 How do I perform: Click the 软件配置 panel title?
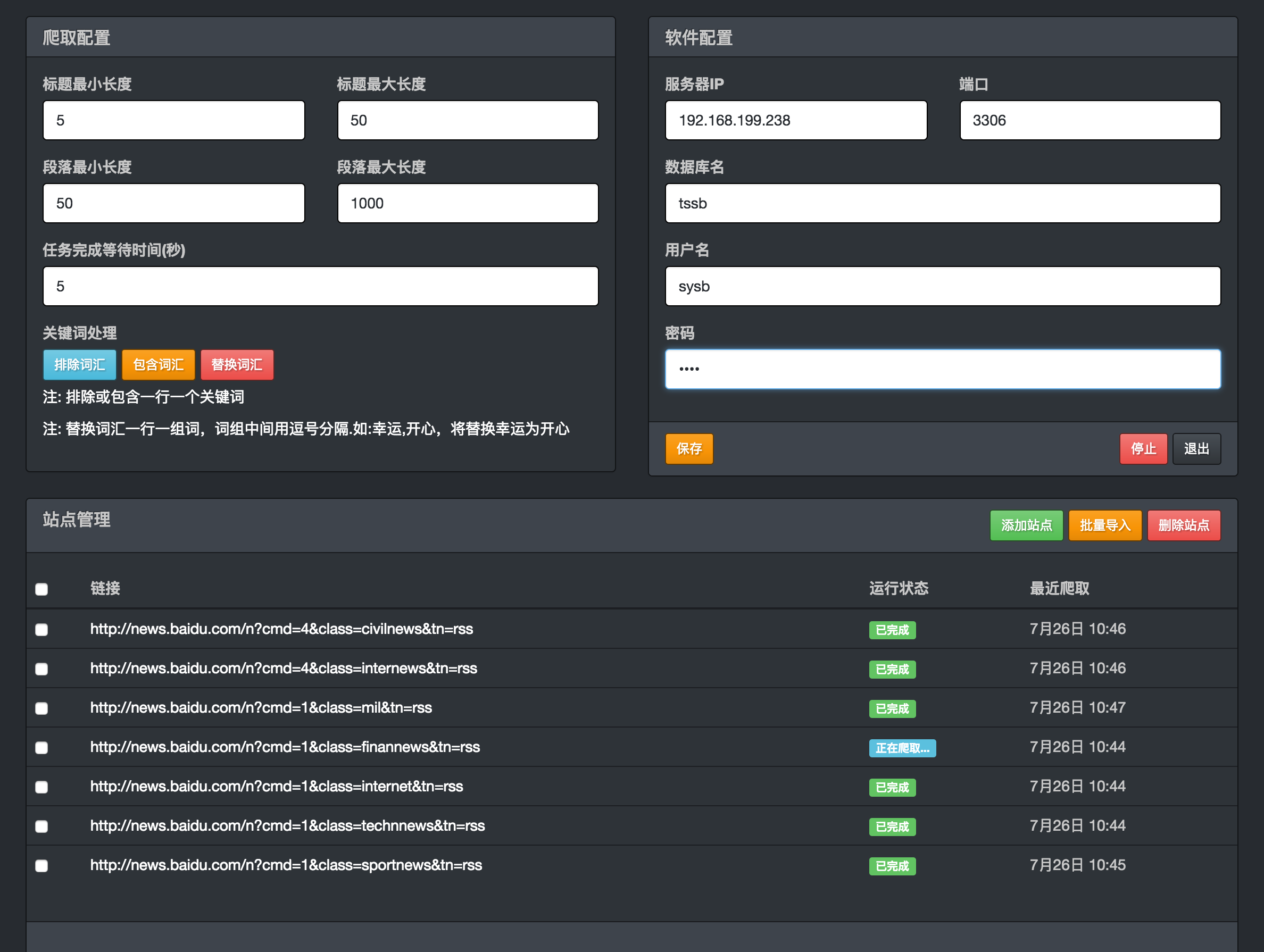[x=699, y=38]
